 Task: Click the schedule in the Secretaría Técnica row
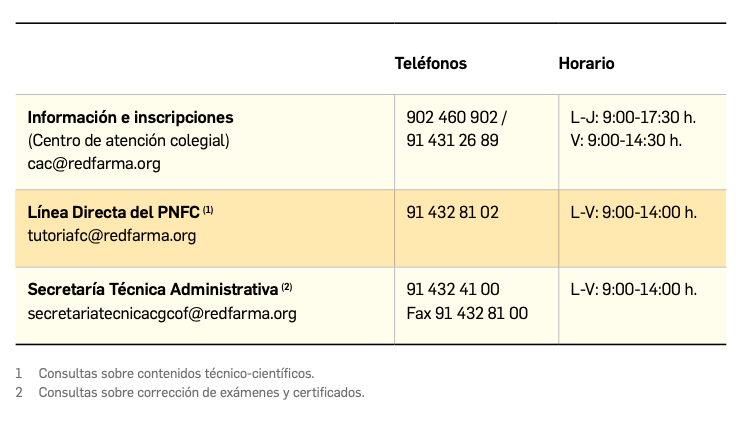(633, 289)
